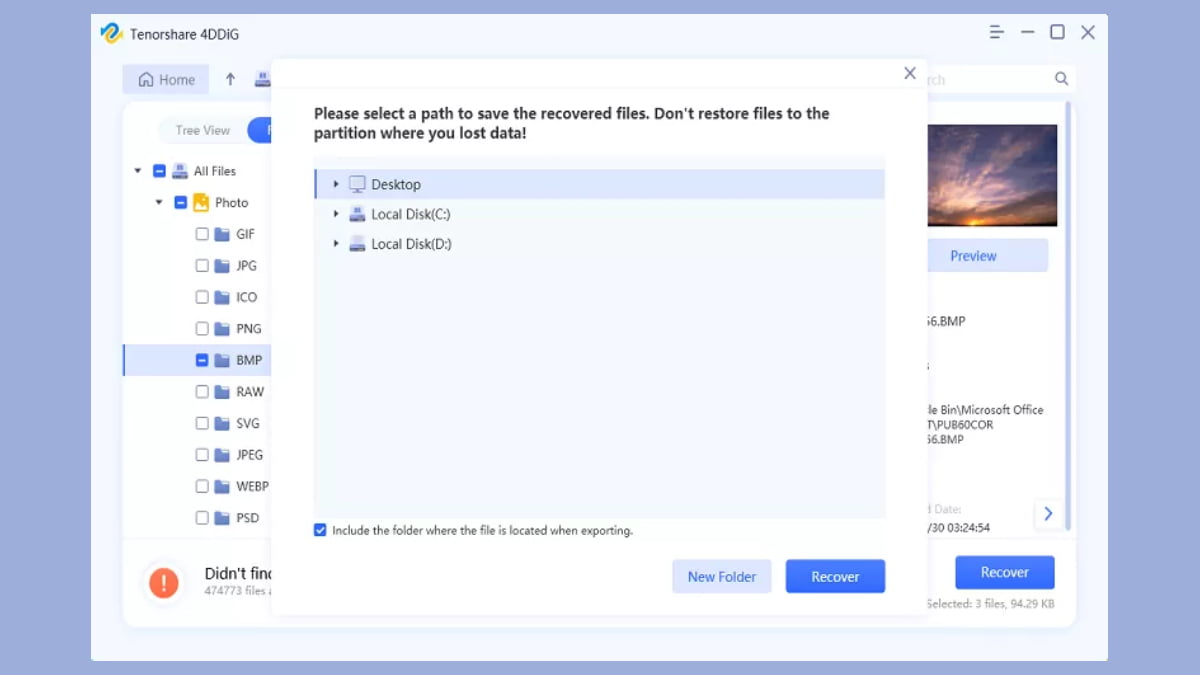Viewport: 1200px width, 675px height.
Task: Click the orange warning exclamation icon
Action: 163,582
